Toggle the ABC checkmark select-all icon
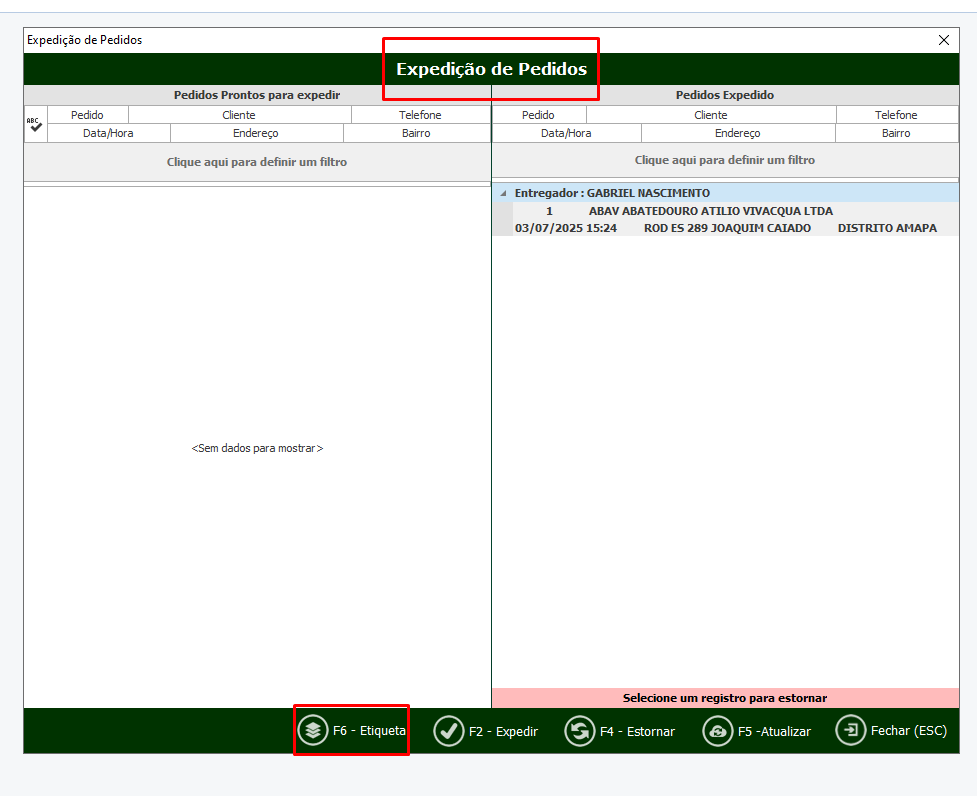977x796 pixels. [x=35, y=124]
